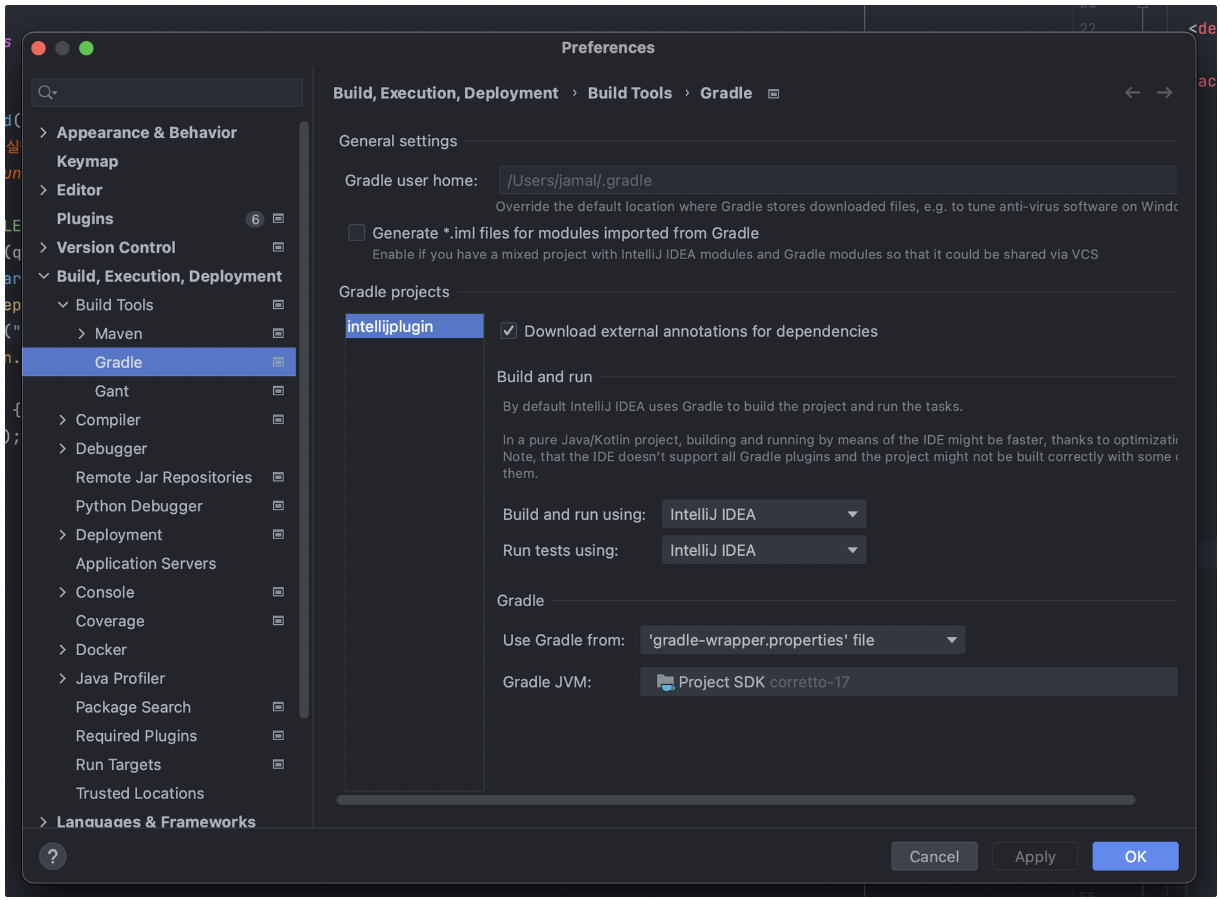Expand the Docker node

63,650
